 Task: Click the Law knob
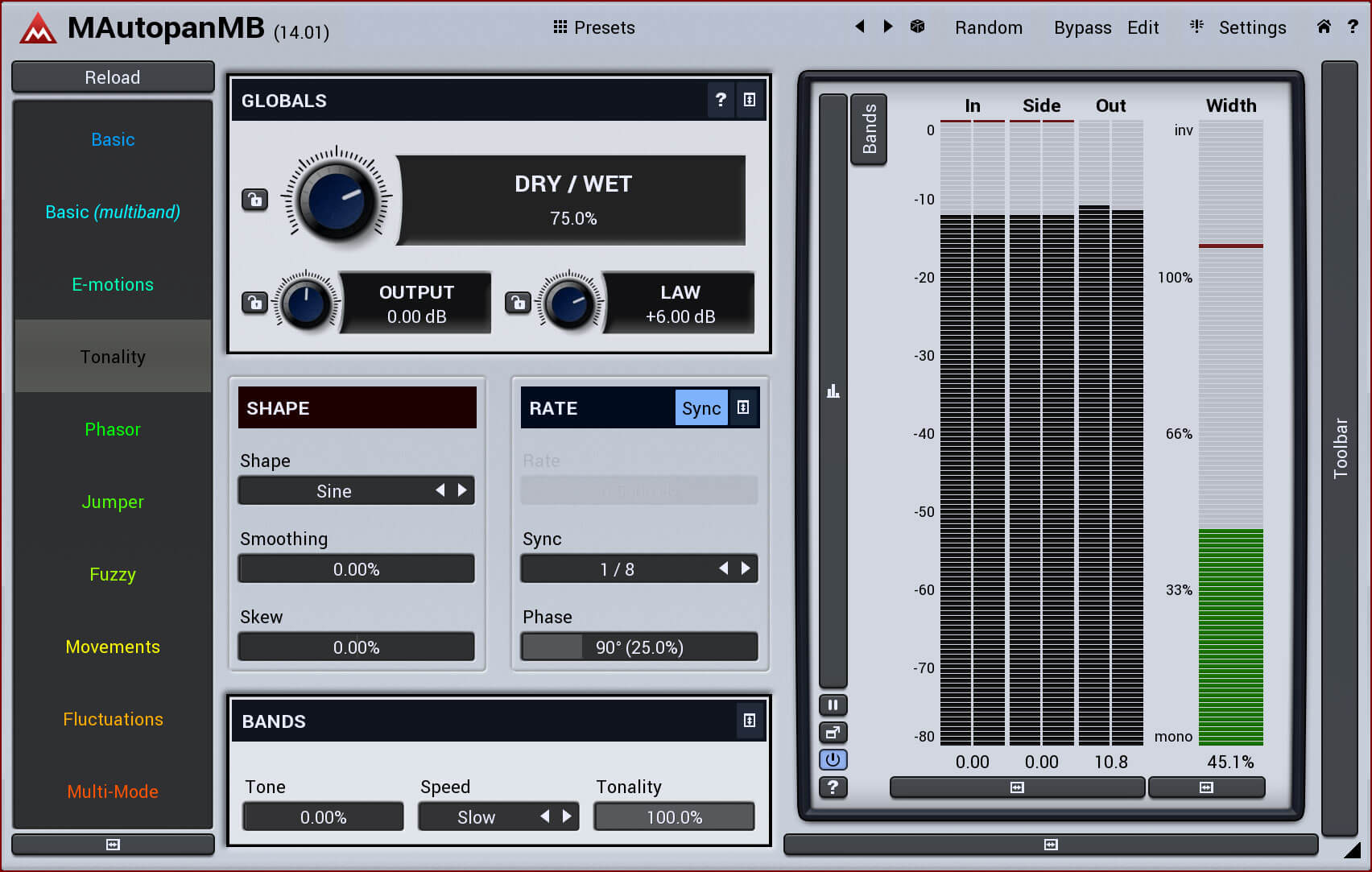coord(569,303)
